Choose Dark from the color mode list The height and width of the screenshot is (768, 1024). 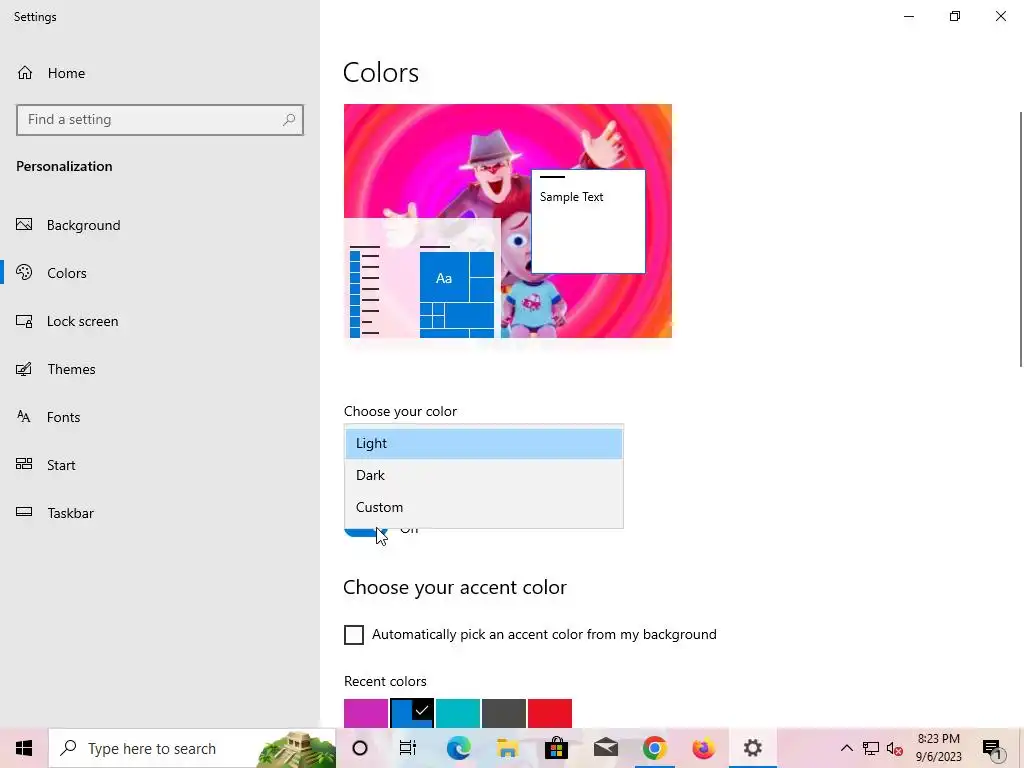click(x=484, y=475)
